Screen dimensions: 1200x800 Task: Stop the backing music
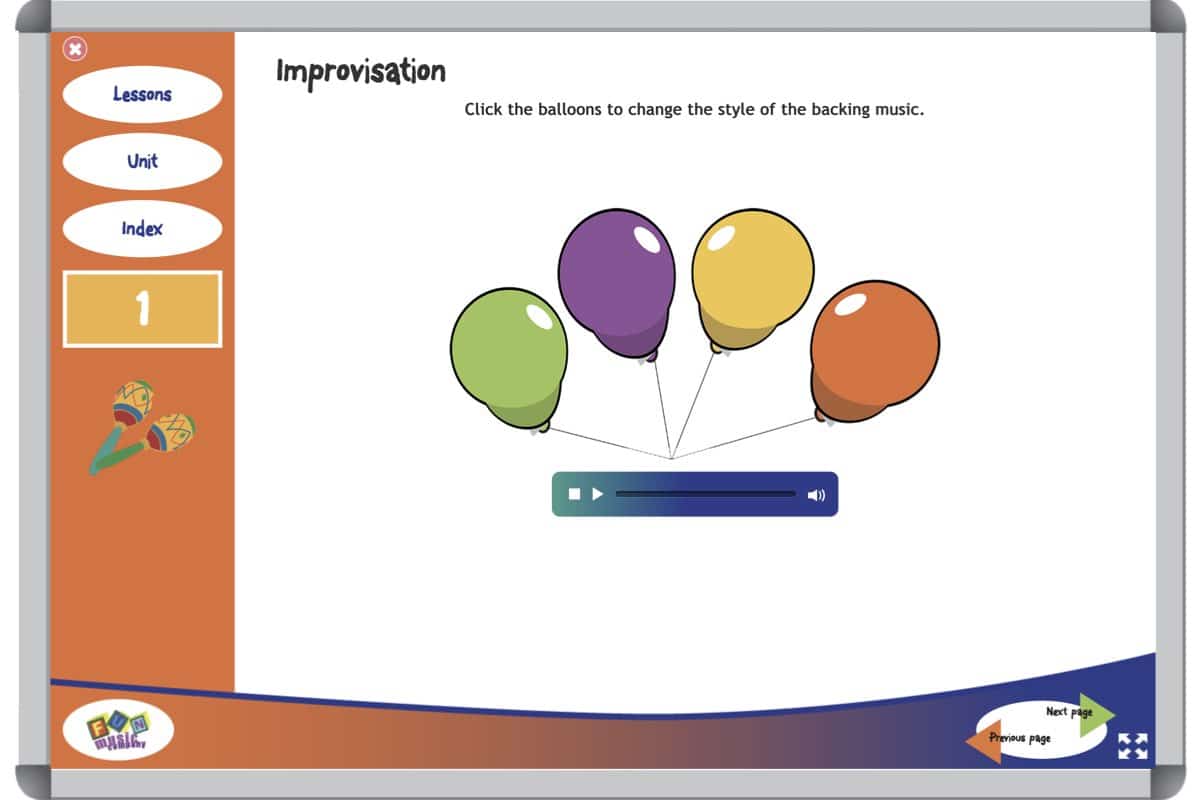tap(574, 494)
